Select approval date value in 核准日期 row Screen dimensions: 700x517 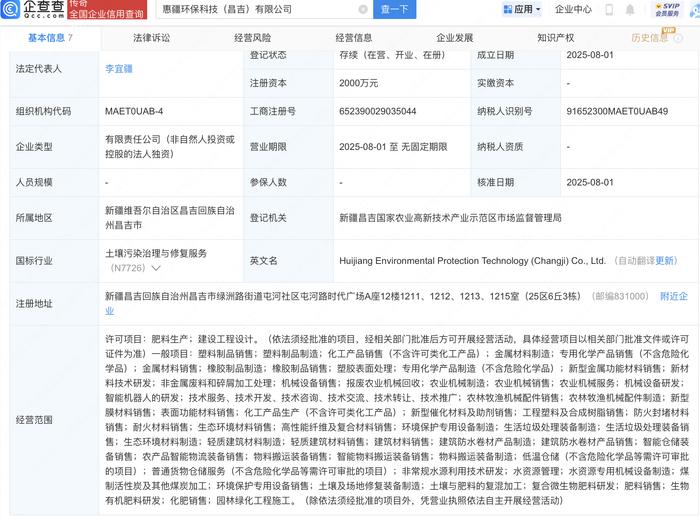pyautogui.click(x=590, y=183)
